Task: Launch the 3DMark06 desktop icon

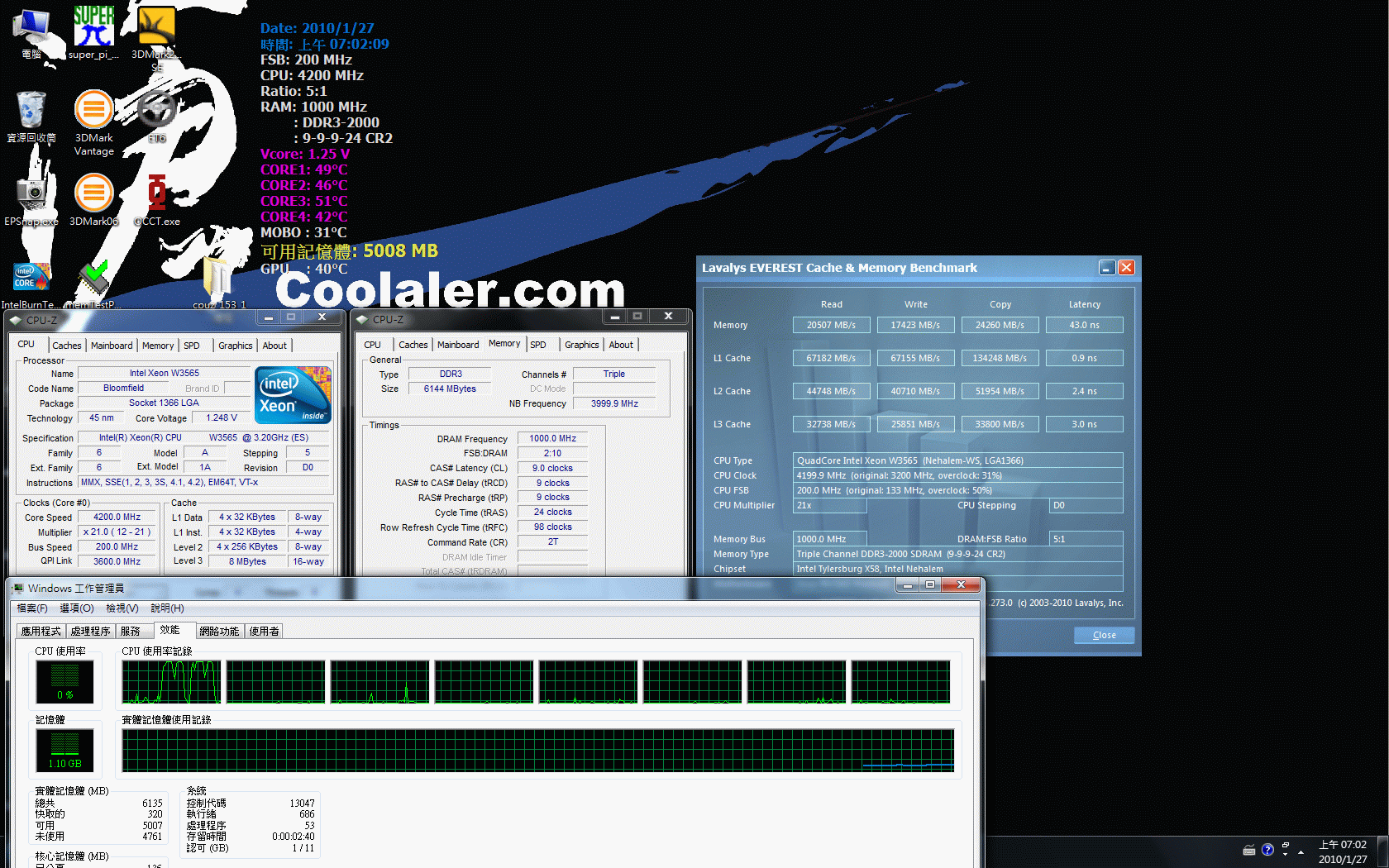Action: [94, 200]
